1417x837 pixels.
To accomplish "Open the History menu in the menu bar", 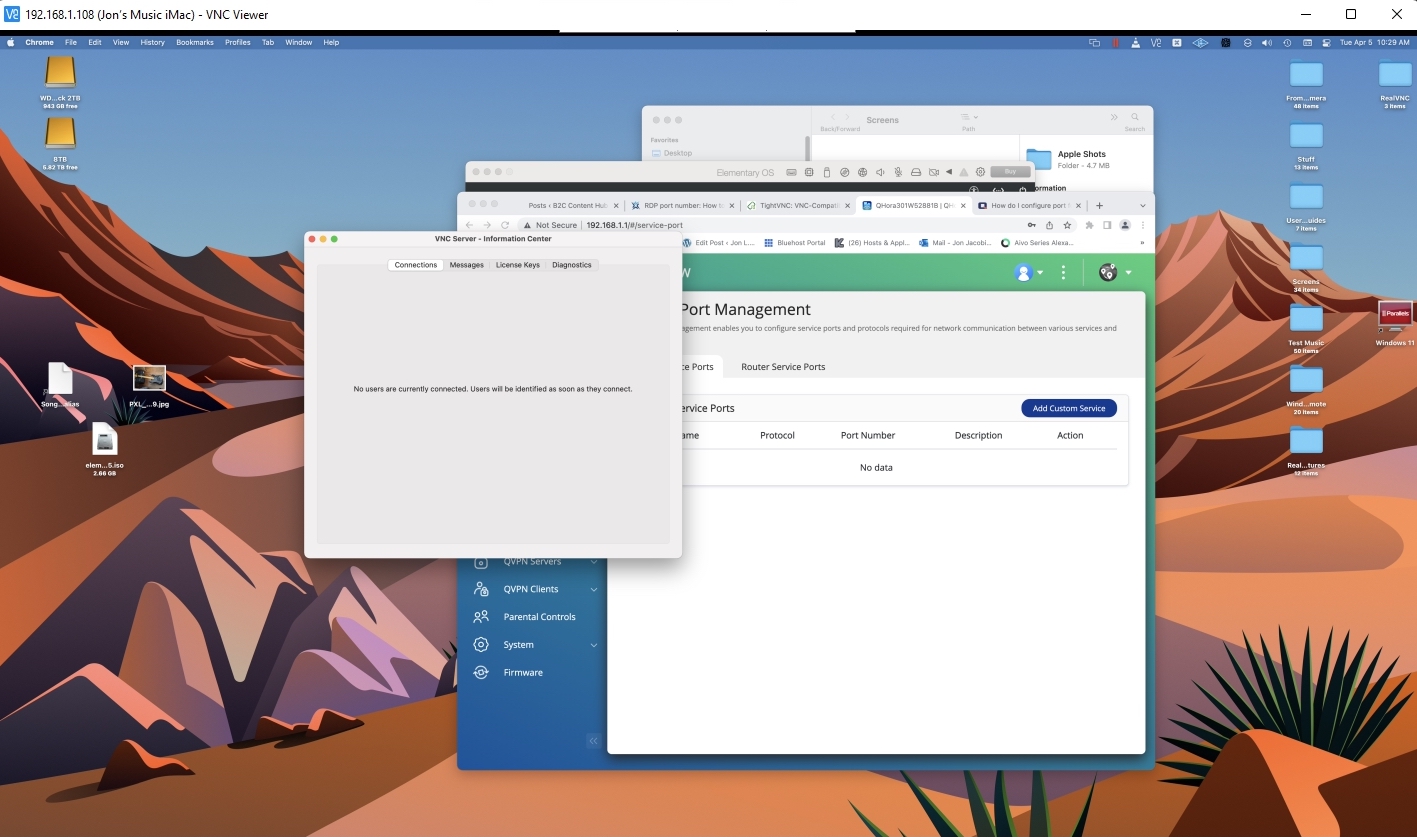I will [x=153, y=43].
